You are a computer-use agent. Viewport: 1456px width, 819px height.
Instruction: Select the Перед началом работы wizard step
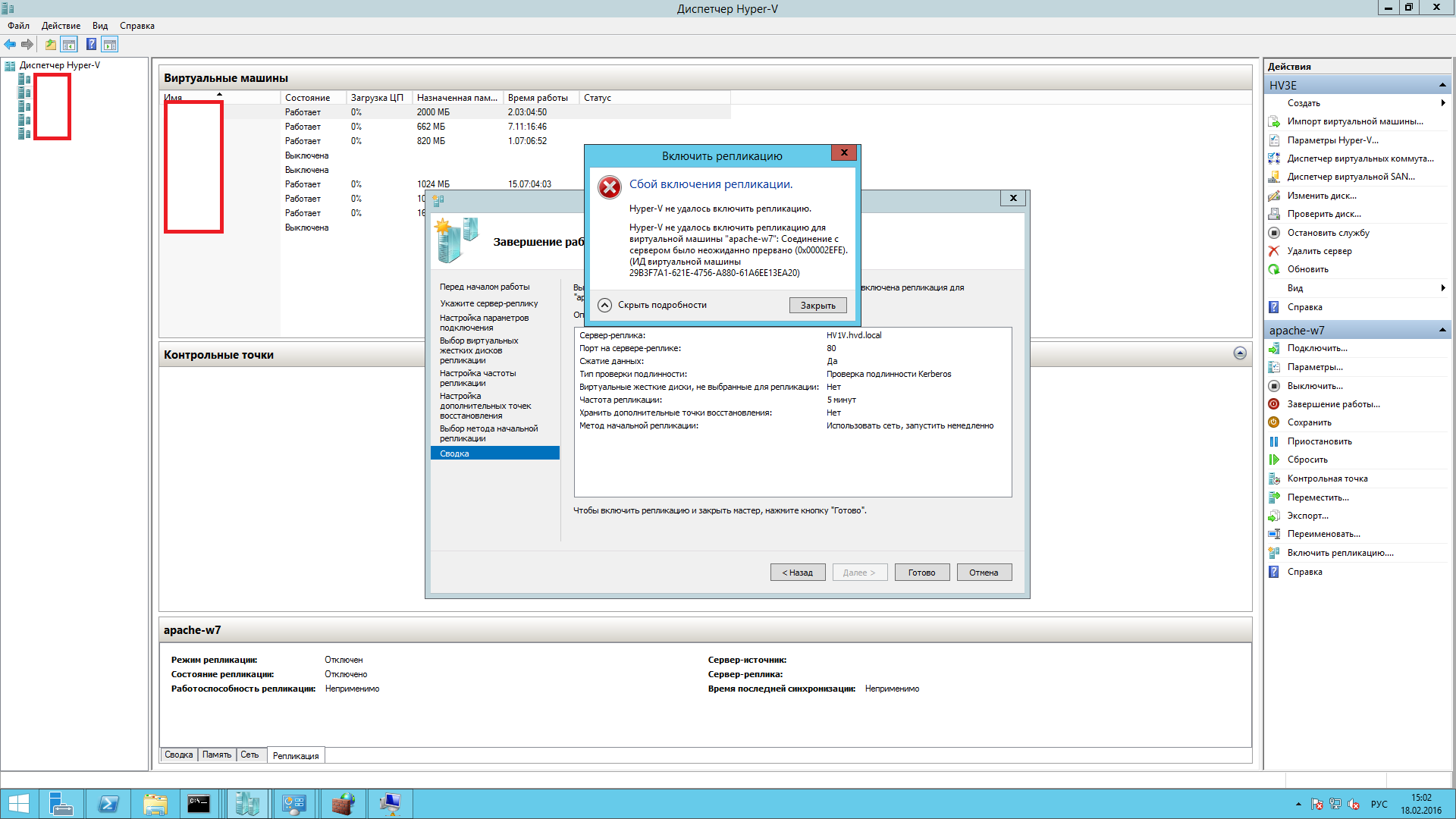click(x=485, y=287)
